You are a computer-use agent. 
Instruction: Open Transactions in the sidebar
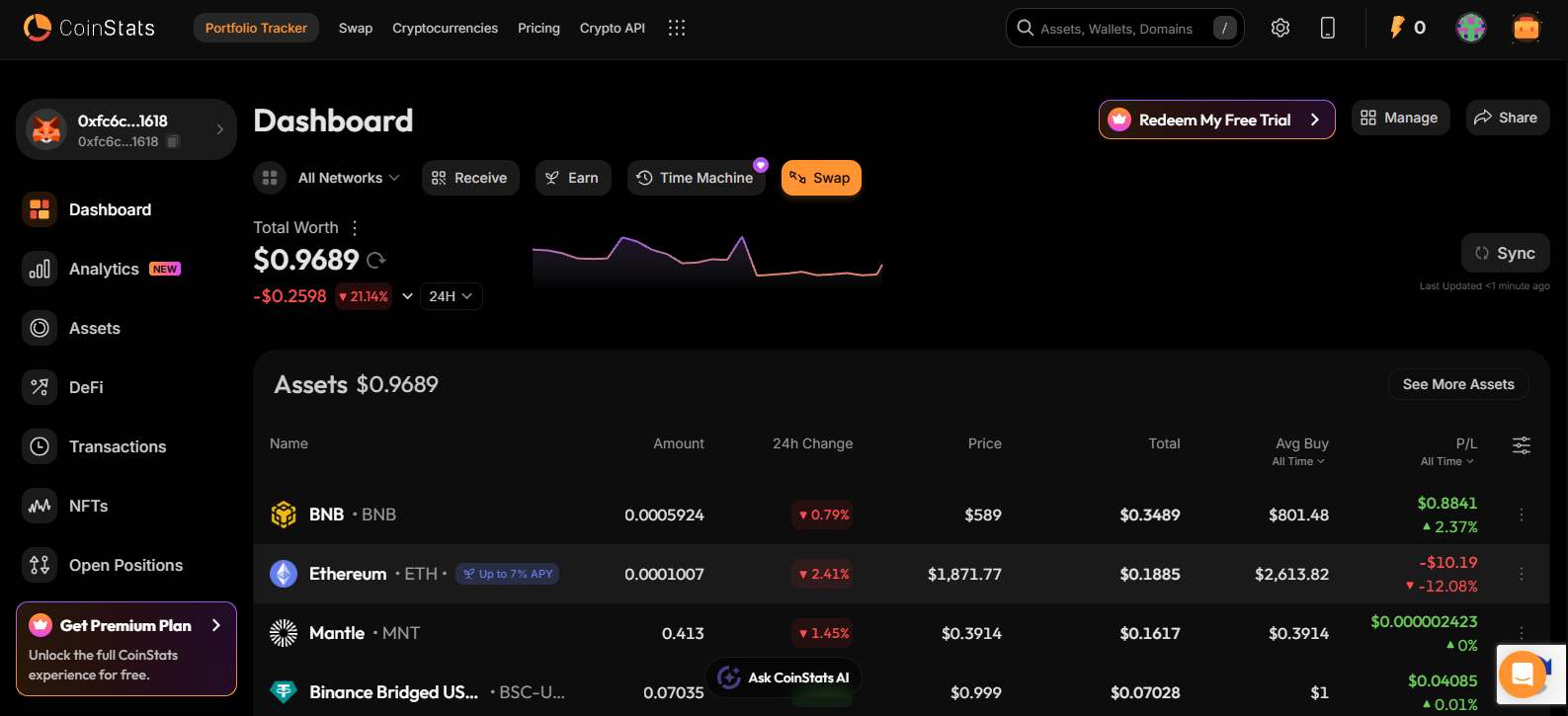126,446
